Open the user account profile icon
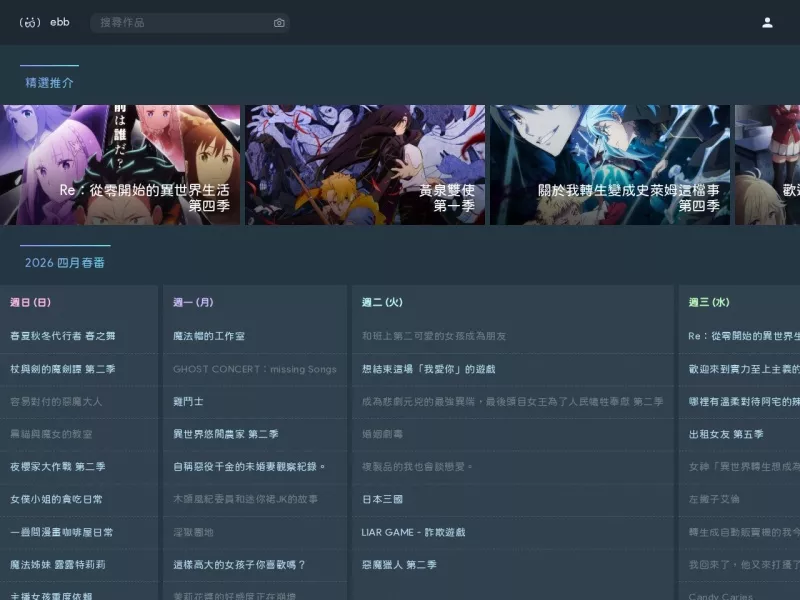 [767, 22]
